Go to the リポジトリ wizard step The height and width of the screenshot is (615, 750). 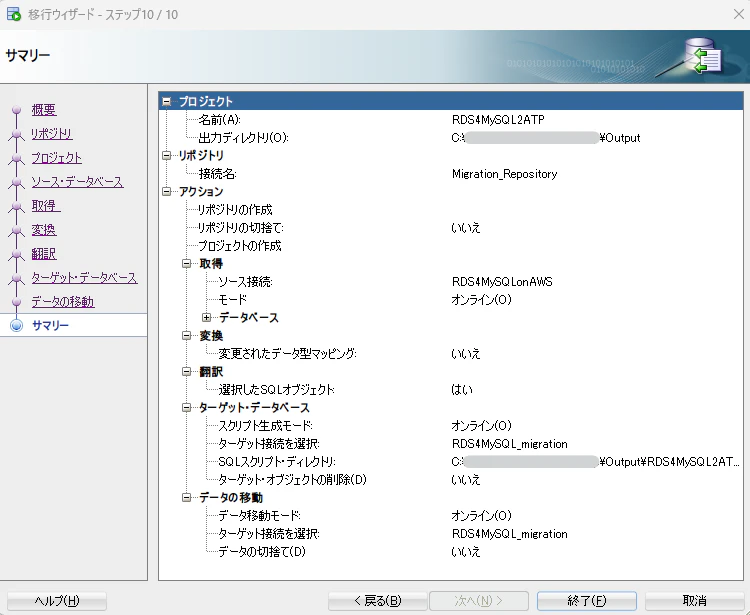(x=52, y=133)
